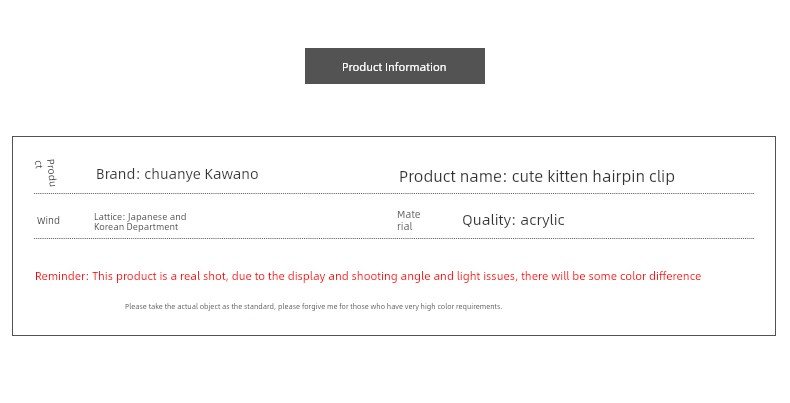Click the Korean Department text line
Viewport: 790px width, 403px height.
point(136,227)
